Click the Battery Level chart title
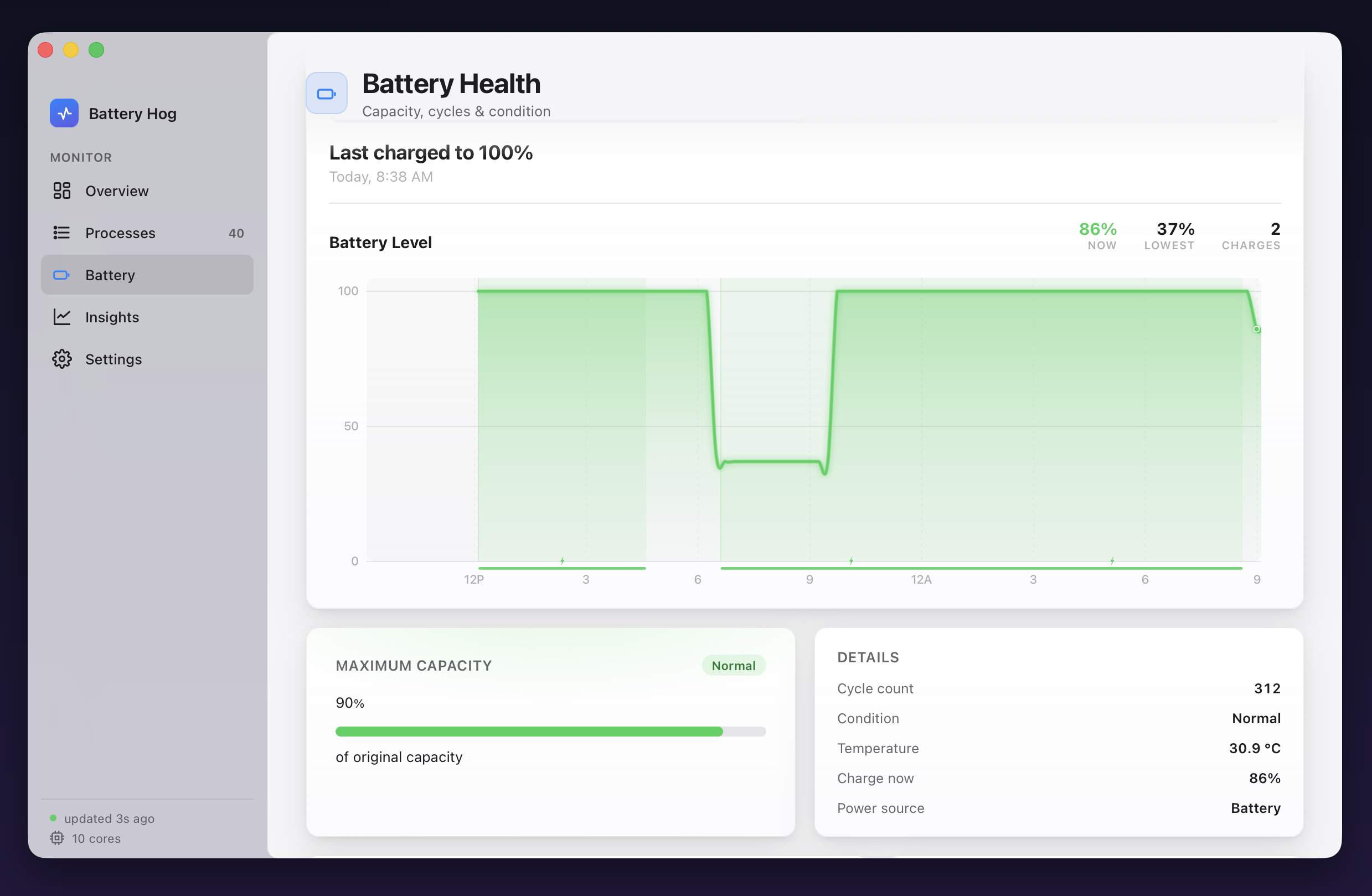 pos(380,243)
